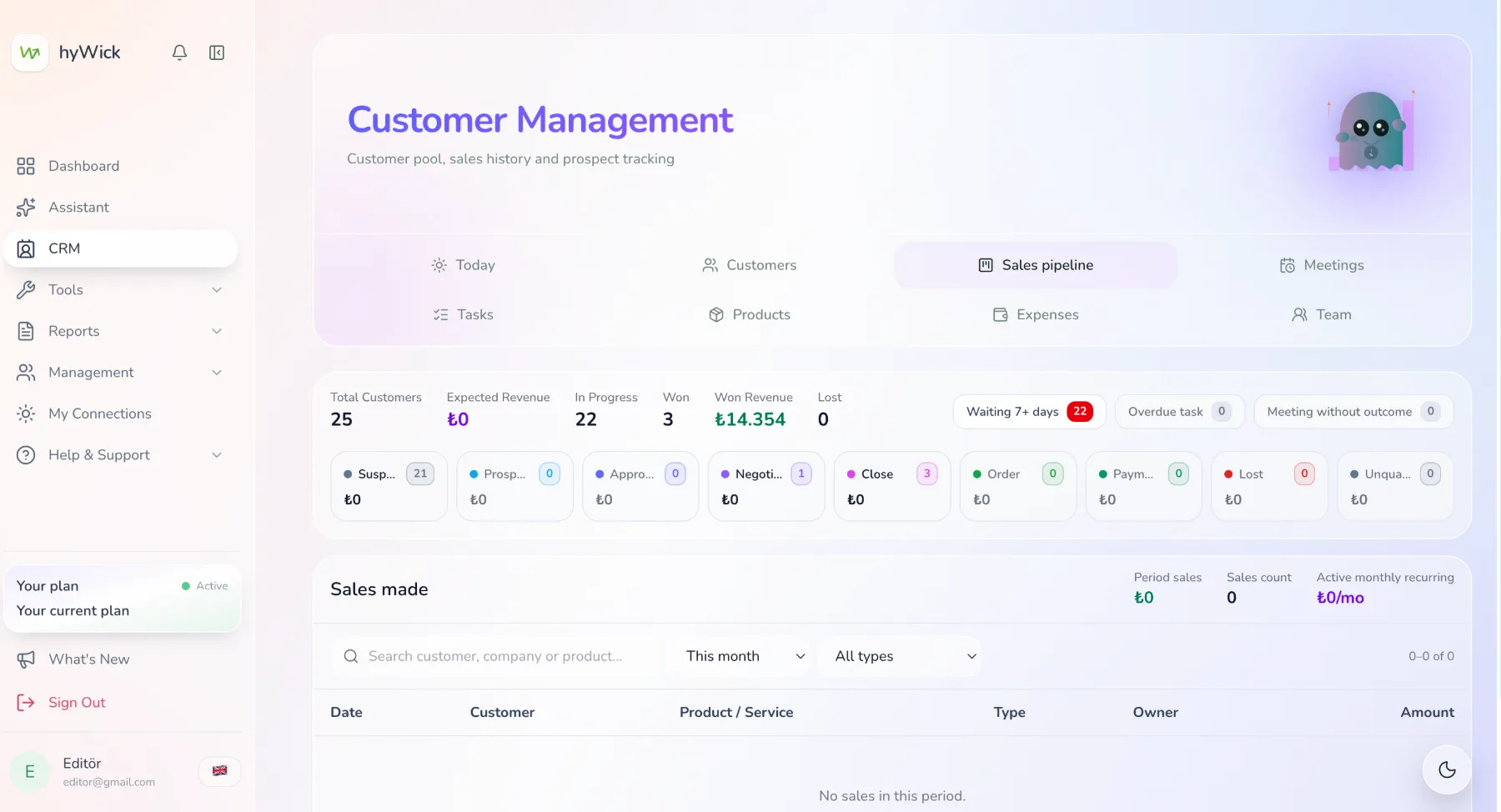Open the Team tab
This screenshot has height=812, width=1501.
pos(1322,314)
